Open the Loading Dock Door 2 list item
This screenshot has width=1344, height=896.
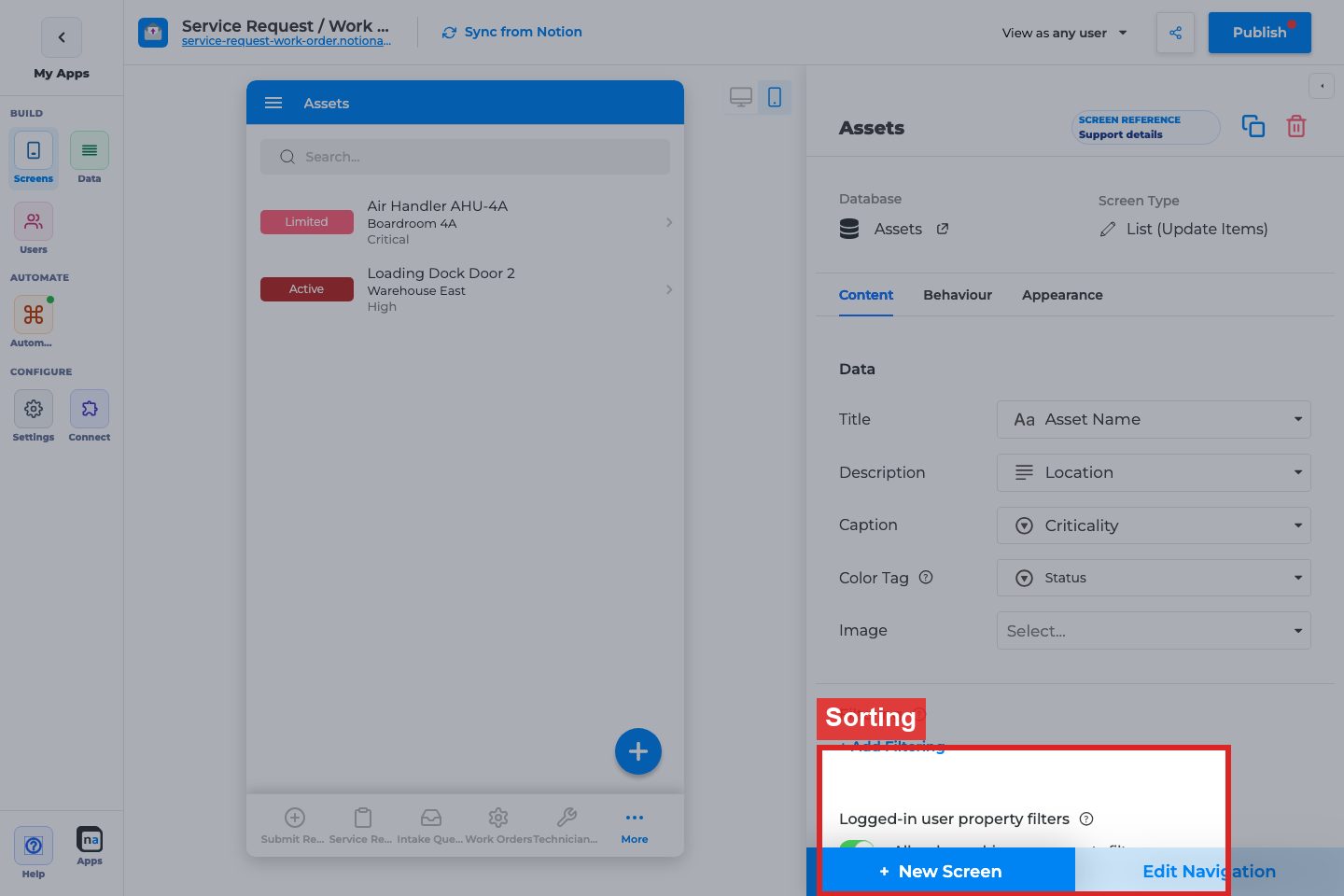coord(465,289)
